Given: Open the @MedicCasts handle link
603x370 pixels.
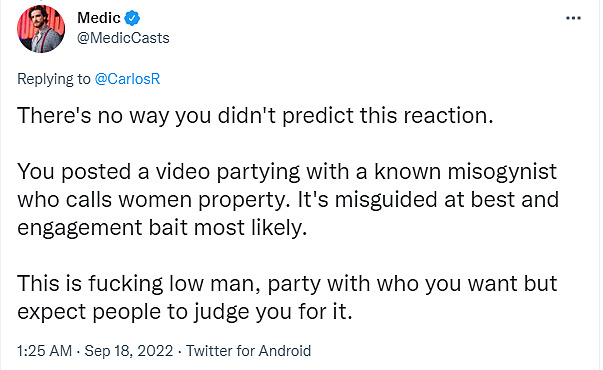Looking at the screenshot, I should [x=123, y=38].
